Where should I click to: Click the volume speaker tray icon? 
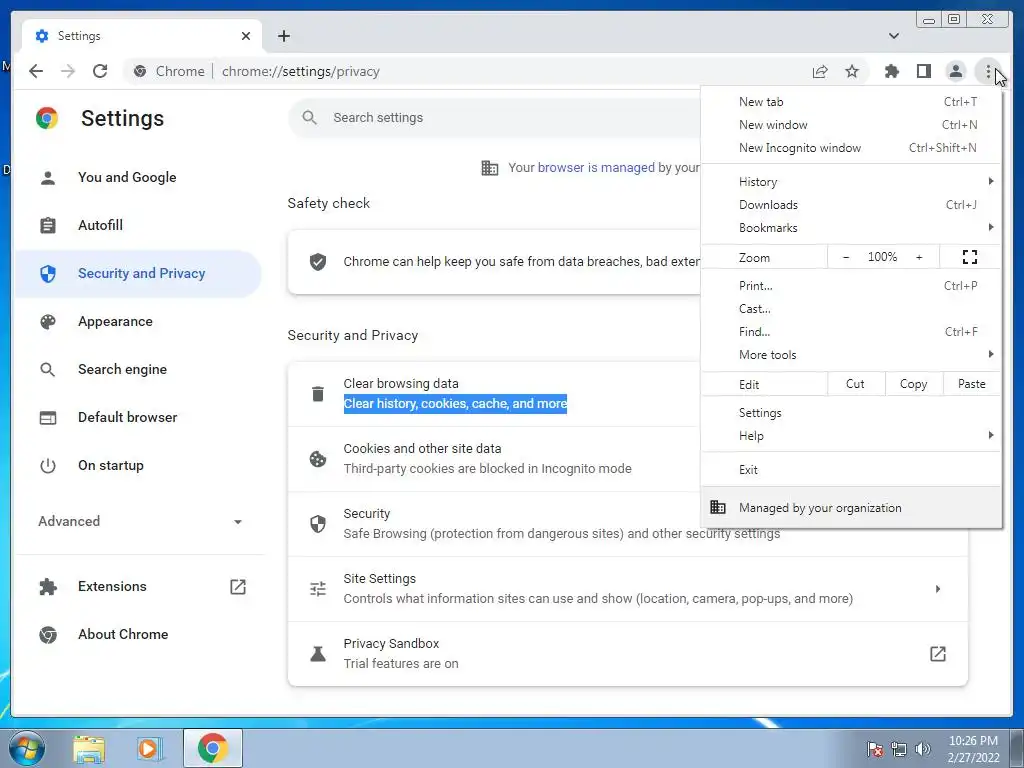[x=923, y=748]
